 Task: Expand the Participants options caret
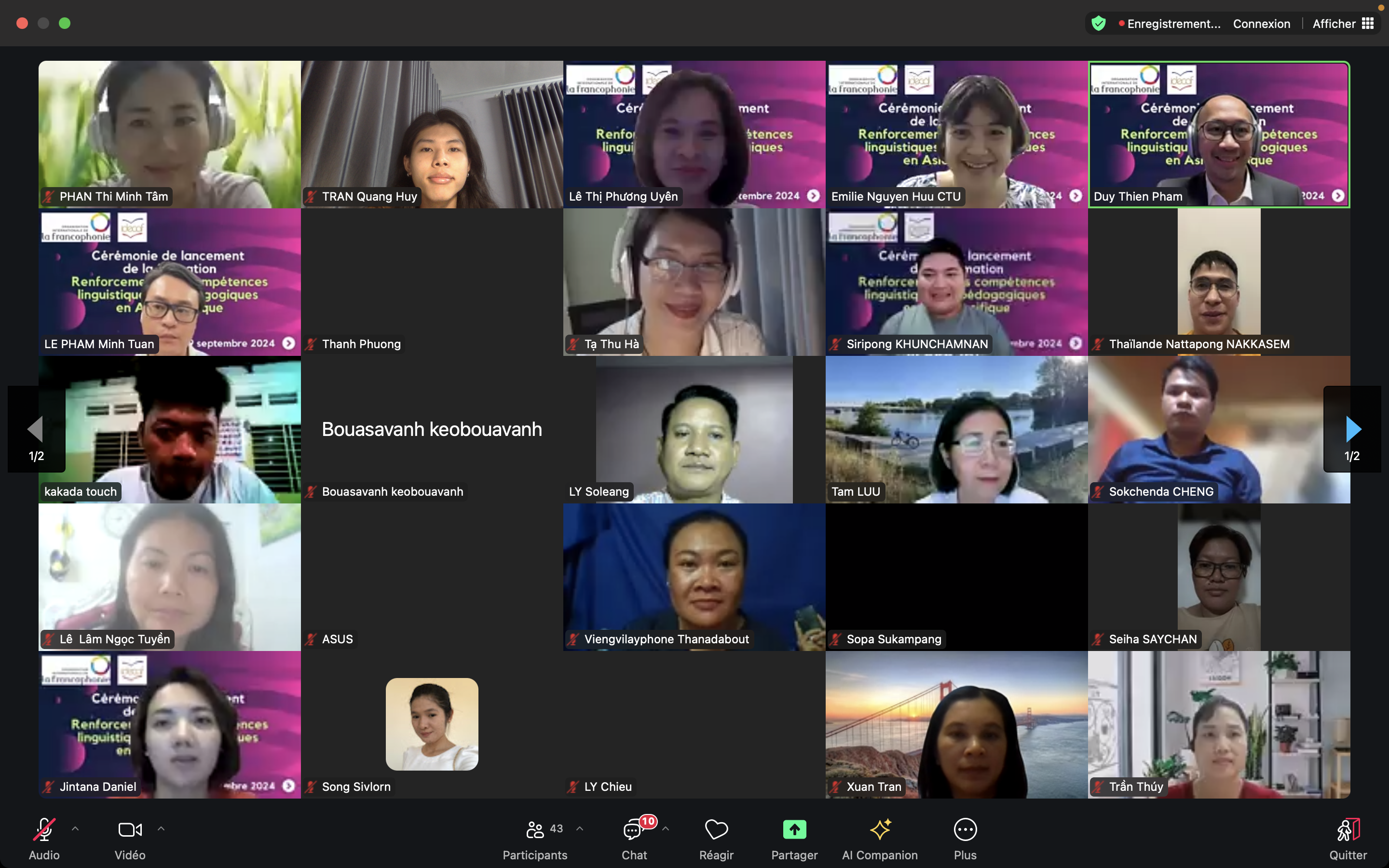580,828
